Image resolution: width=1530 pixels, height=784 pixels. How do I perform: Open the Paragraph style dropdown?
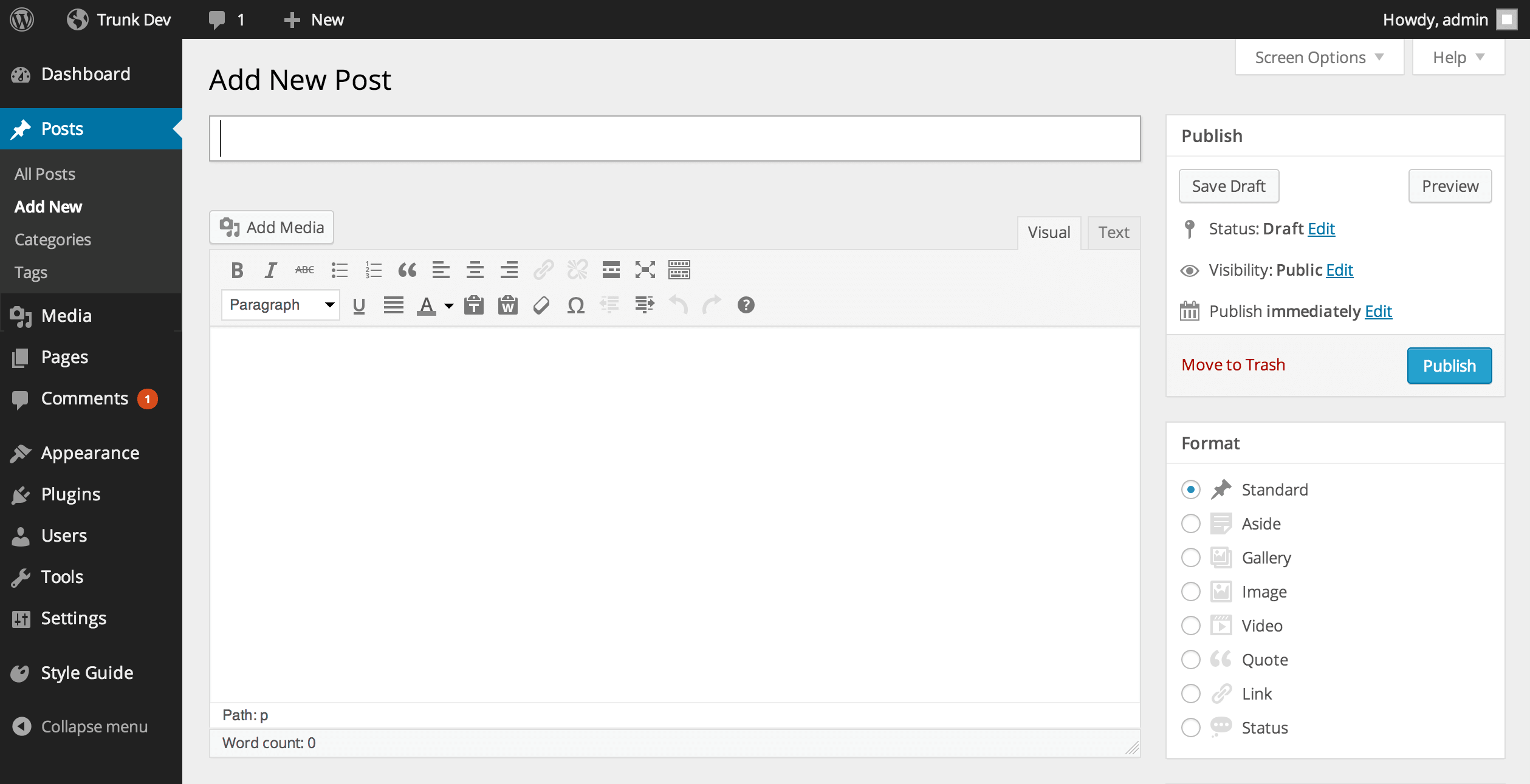(x=279, y=304)
